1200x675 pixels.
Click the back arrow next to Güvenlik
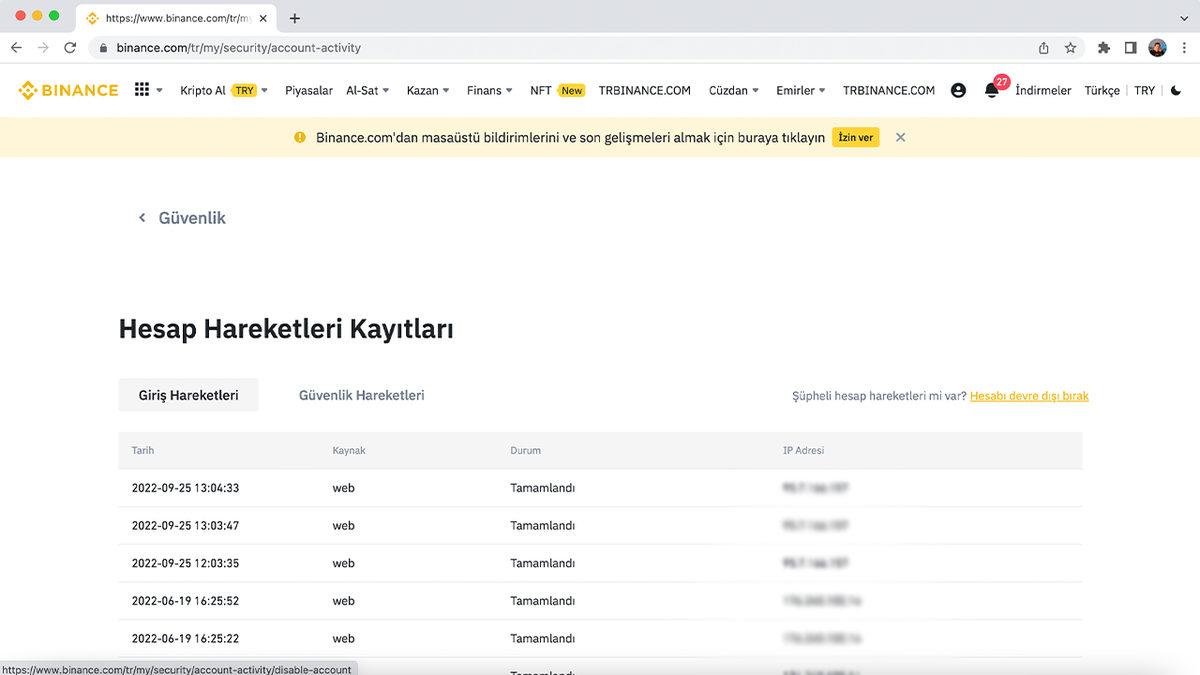[x=140, y=217]
